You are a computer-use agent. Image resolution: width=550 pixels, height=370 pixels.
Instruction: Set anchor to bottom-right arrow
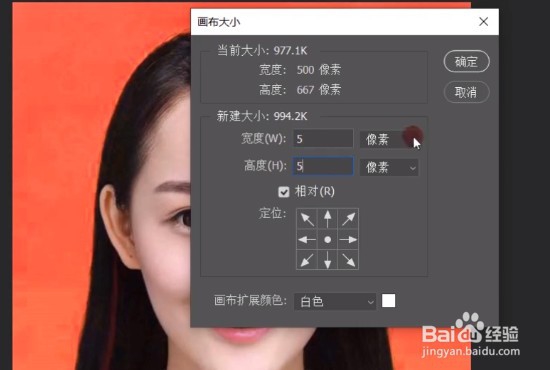(348, 260)
